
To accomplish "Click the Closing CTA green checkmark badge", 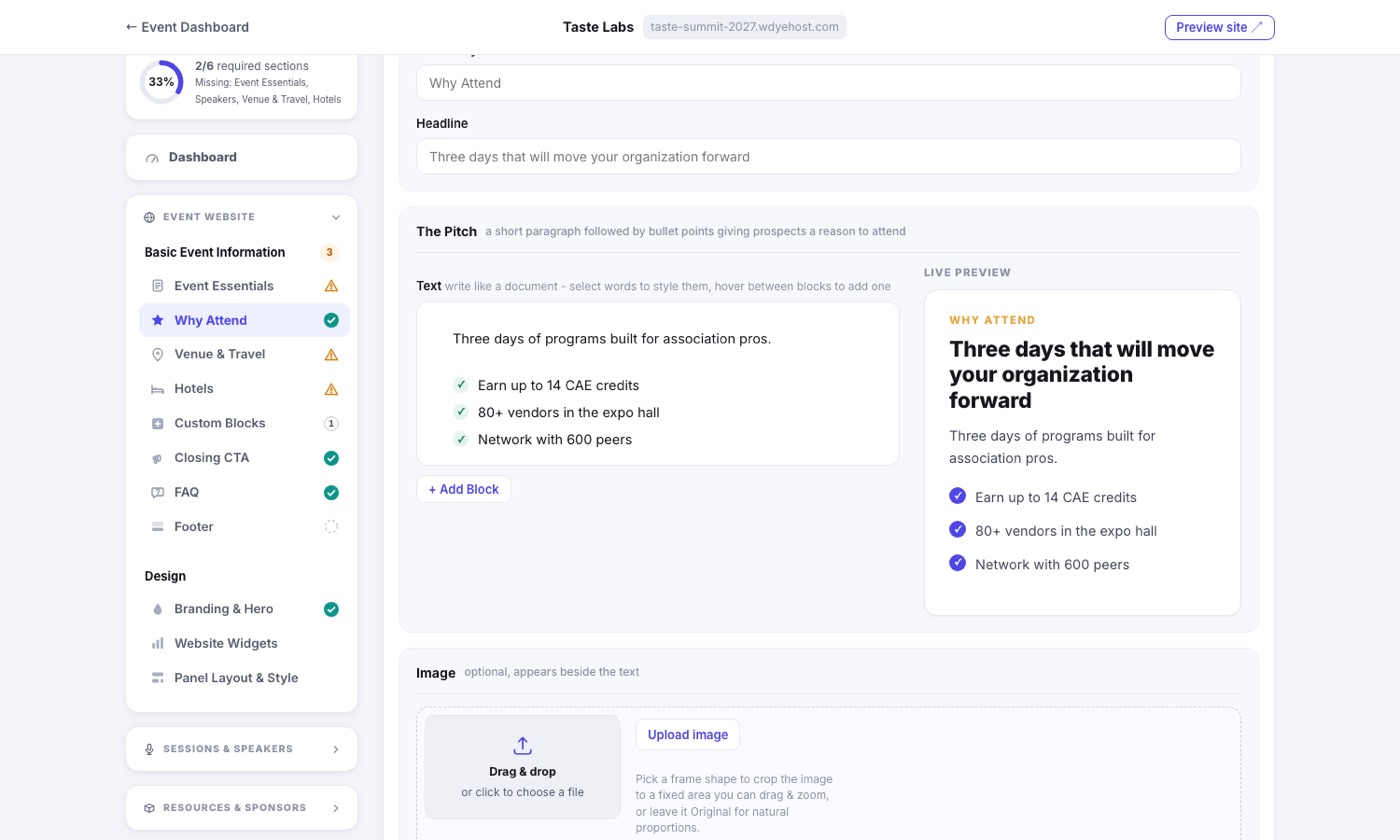I will click(x=331, y=458).
